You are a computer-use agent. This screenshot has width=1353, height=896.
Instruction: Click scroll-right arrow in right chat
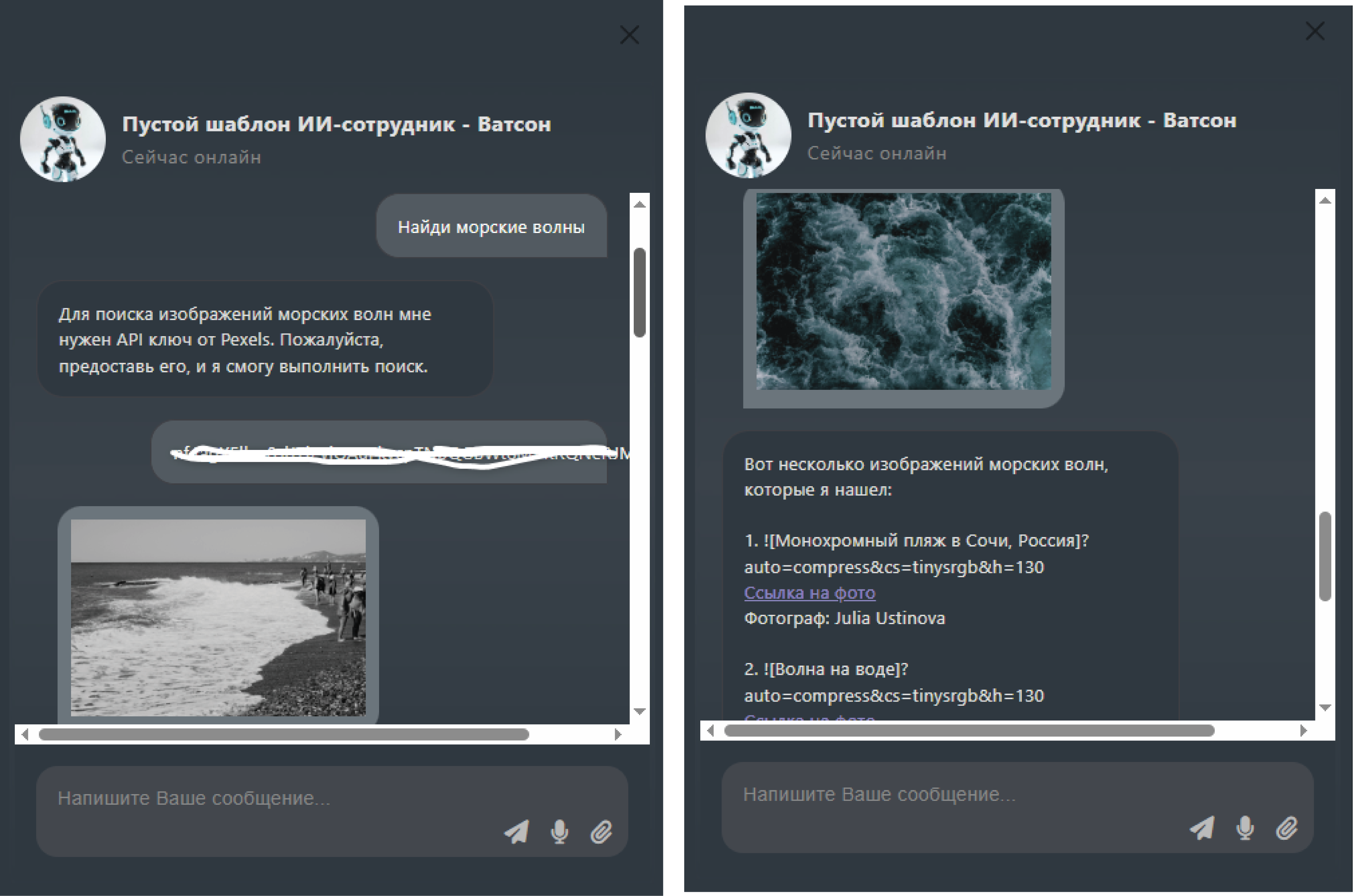1304,730
